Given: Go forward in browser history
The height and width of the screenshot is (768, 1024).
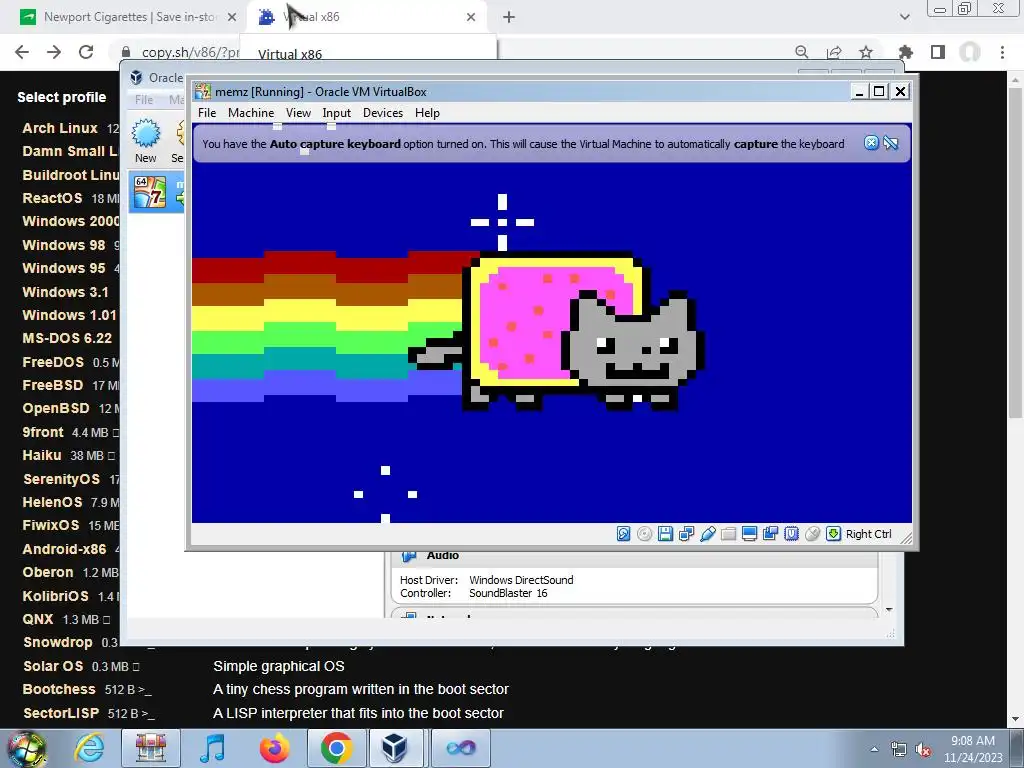Looking at the screenshot, I should pyautogui.click(x=54, y=52).
